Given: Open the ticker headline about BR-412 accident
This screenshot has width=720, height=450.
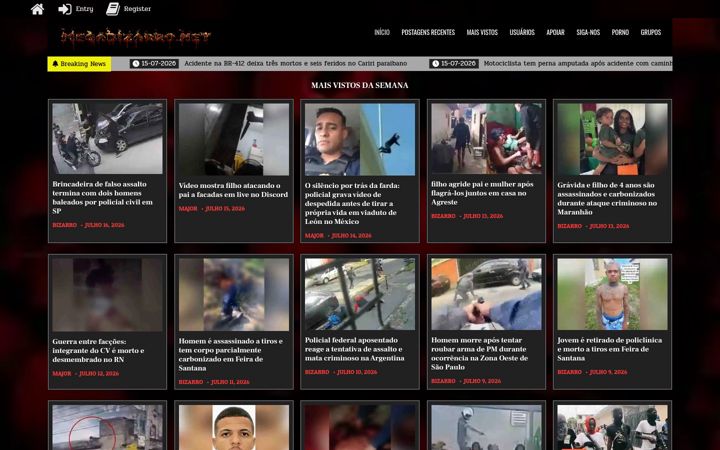Looking at the screenshot, I should (x=296, y=64).
